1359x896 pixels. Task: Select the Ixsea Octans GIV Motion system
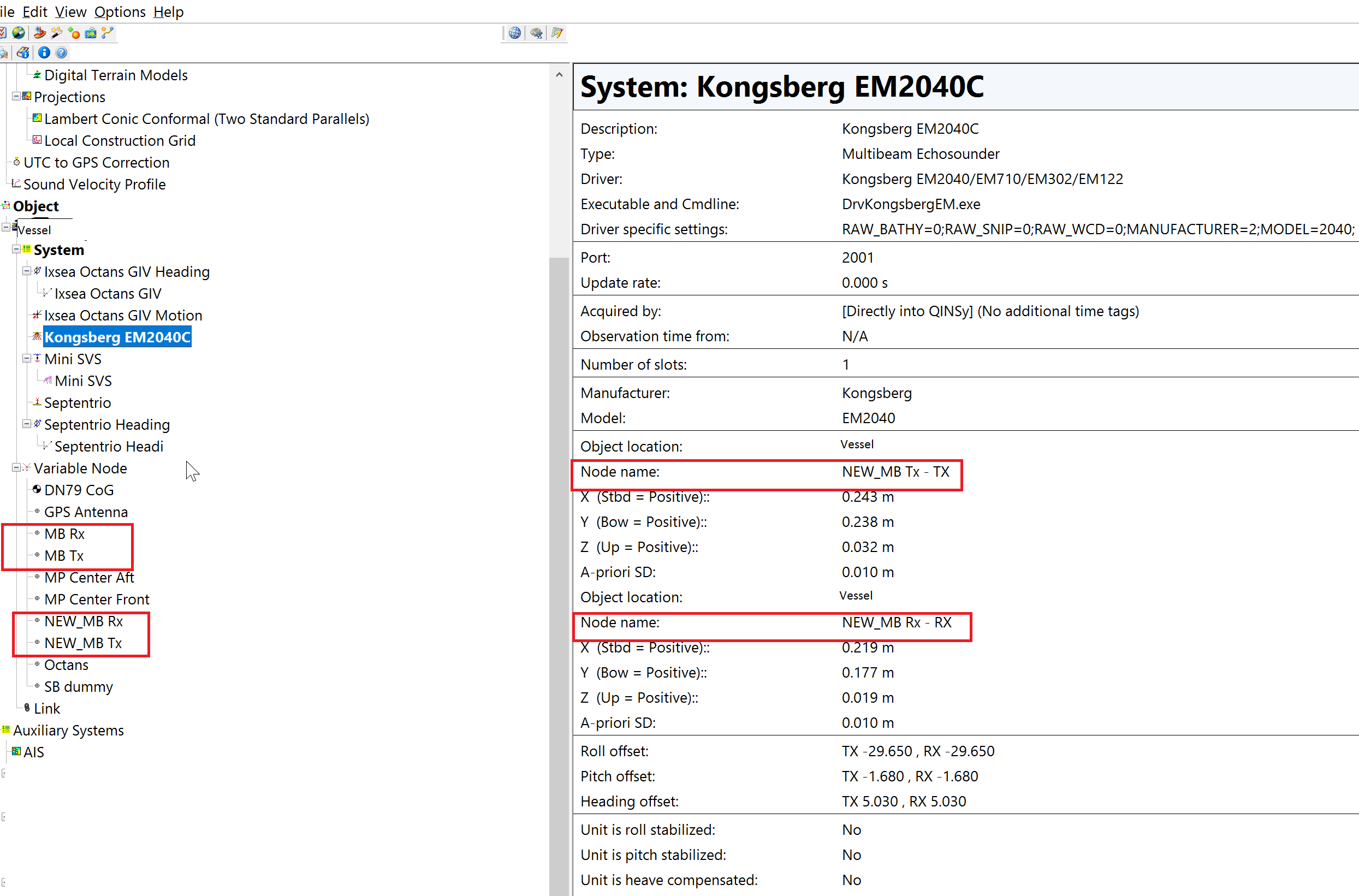[123, 315]
